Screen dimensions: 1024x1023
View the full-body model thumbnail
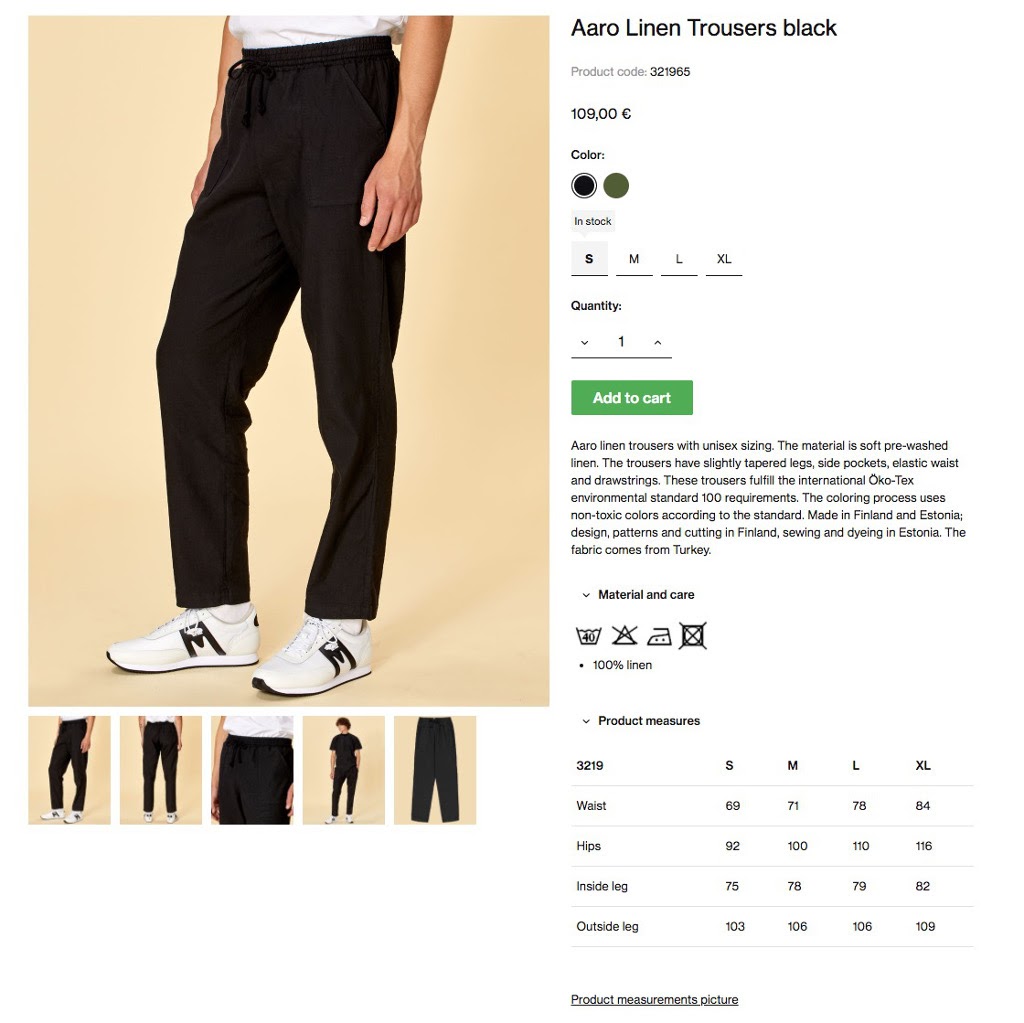(x=344, y=770)
